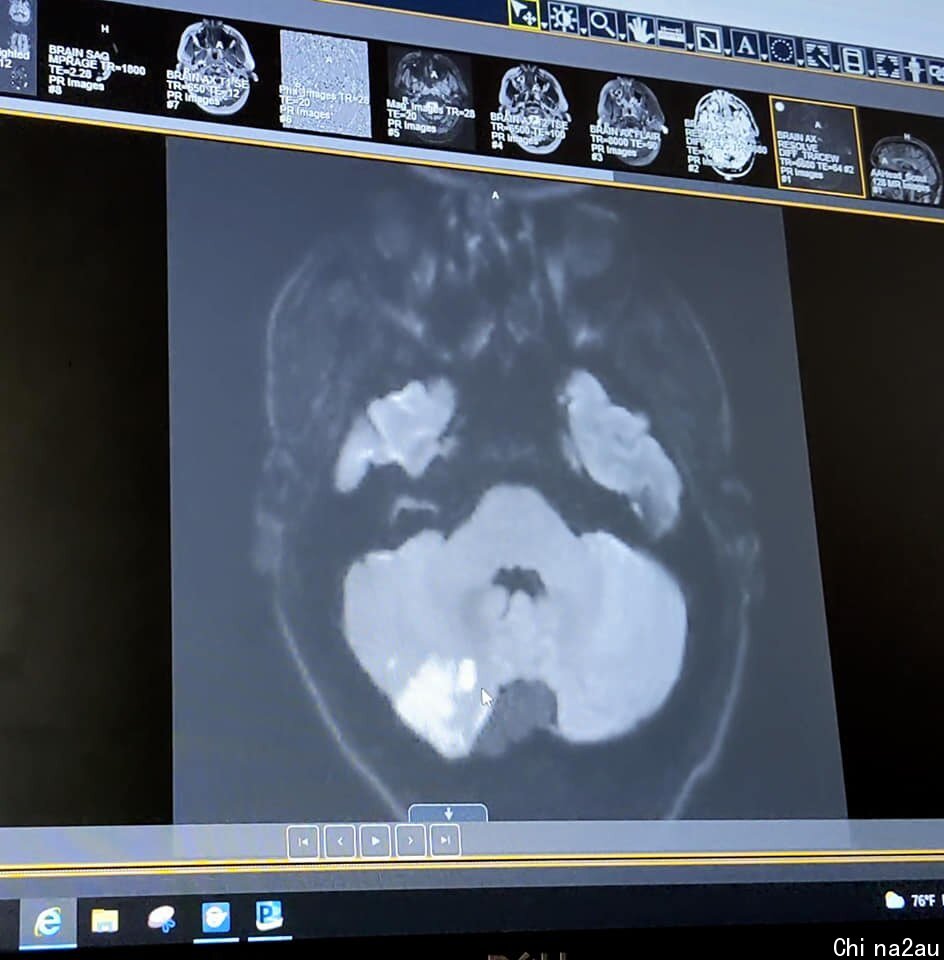Click the patient figure orientation icon
The height and width of the screenshot is (960, 944).
[914, 70]
